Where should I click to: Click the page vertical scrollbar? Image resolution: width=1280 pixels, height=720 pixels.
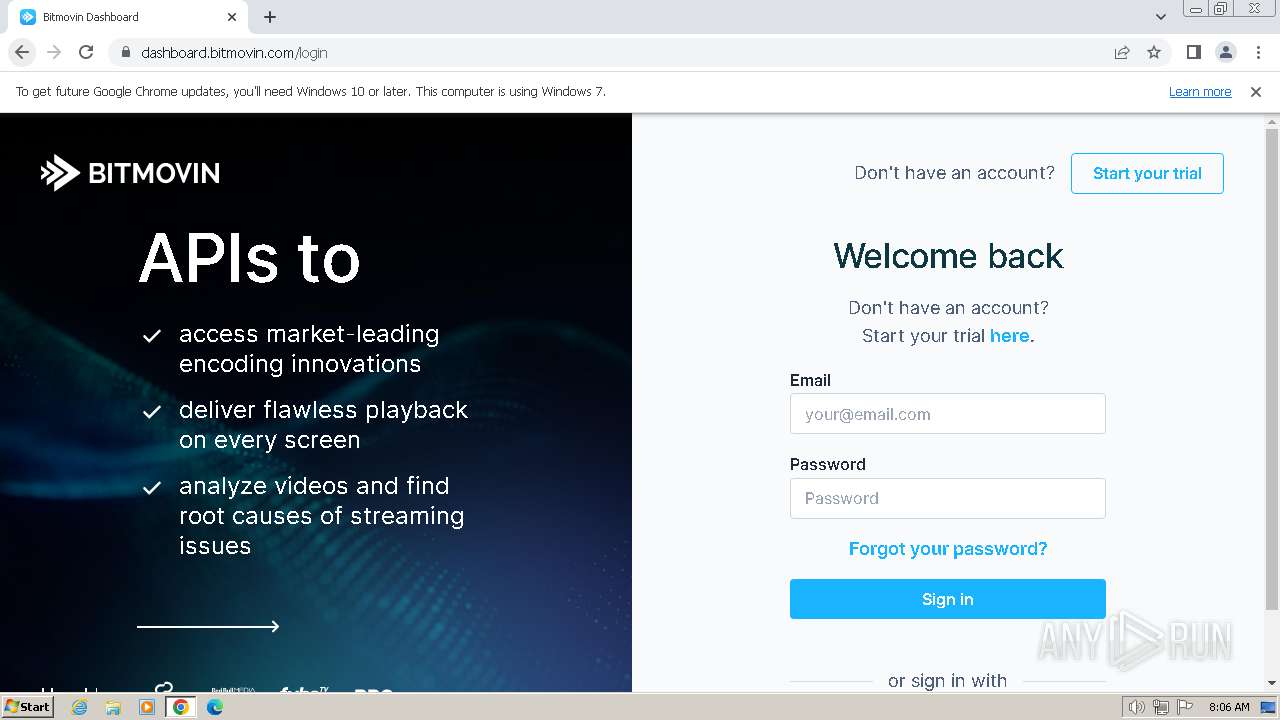pyautogui.click(x=1272, y=368)
